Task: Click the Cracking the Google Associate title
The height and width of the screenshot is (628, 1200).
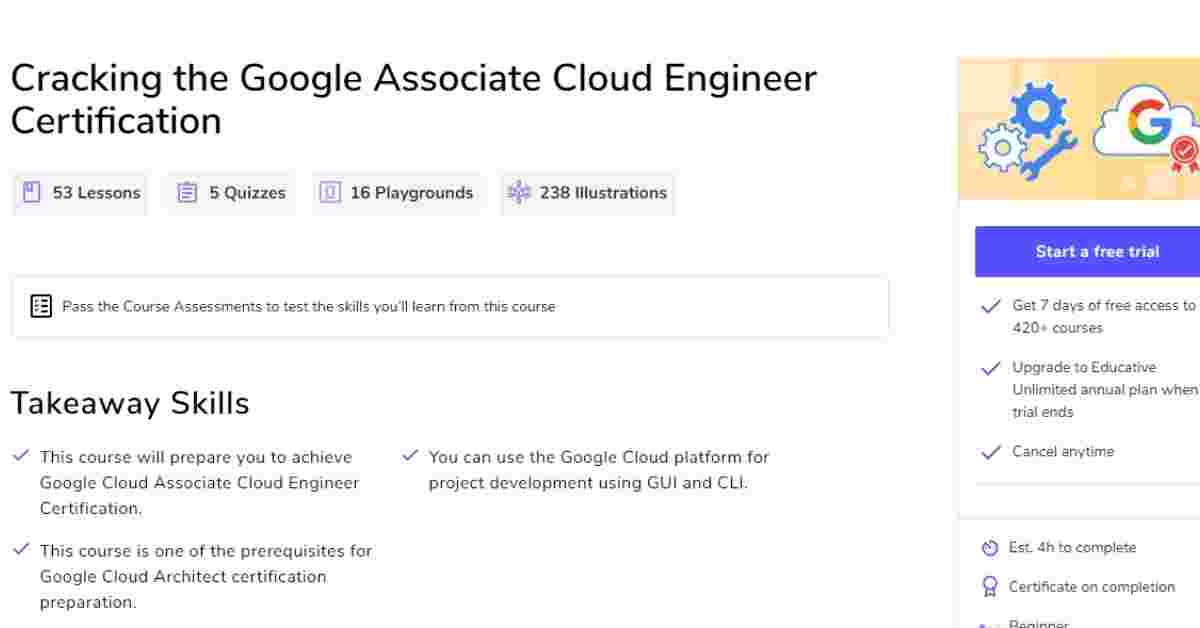Action: pyautogui.click(x=413, y=99)
